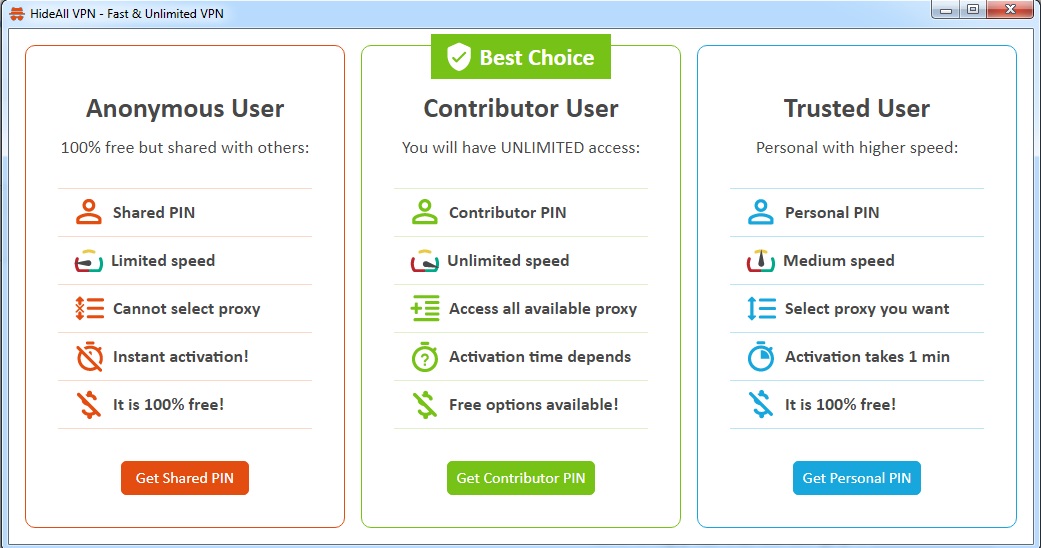This screenshot has width=1041, height=548.
Task: Click the Medium speed gauge icon
Action: point(761,261)
